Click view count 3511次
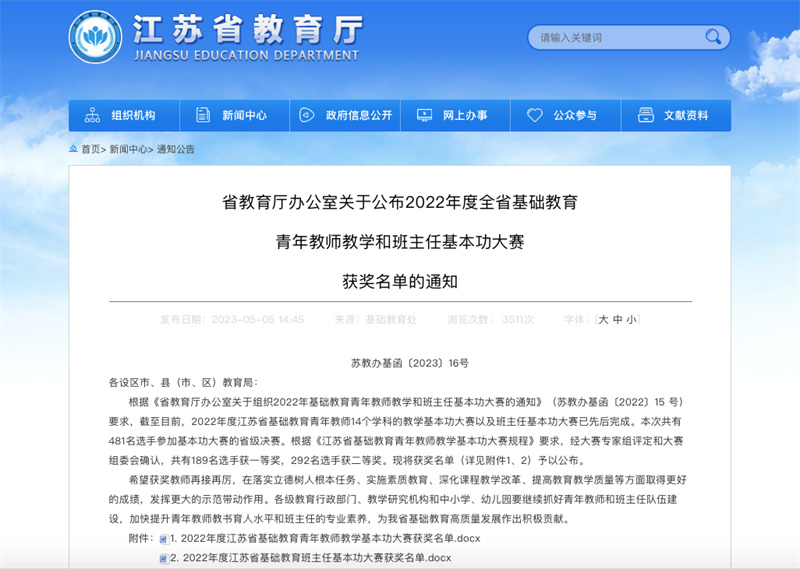Screen dimensions: 800x569 [x=518, y=320]
